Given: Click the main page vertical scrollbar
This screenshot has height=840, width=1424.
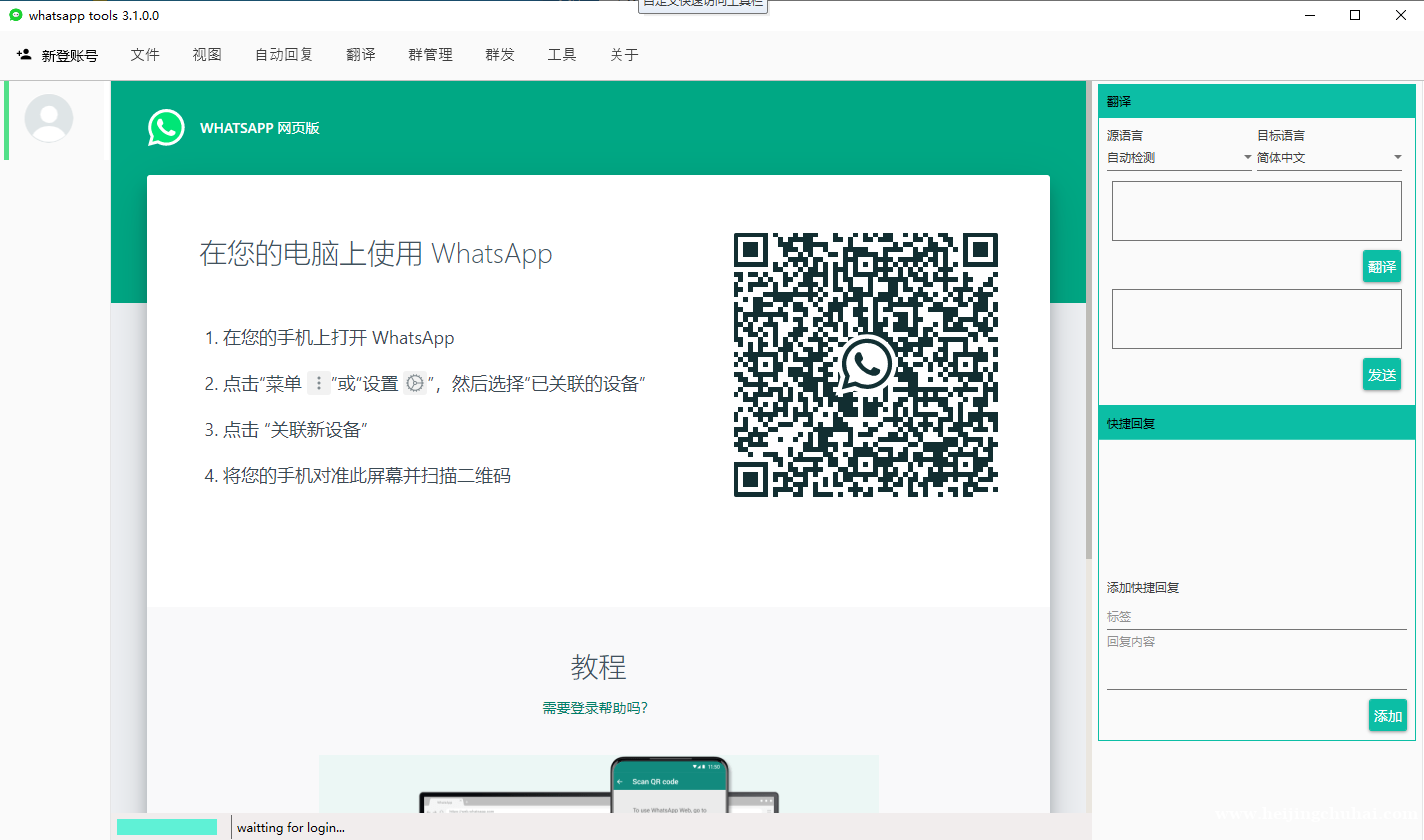Looking at the screenshot, I should (x=1088, y=320).
